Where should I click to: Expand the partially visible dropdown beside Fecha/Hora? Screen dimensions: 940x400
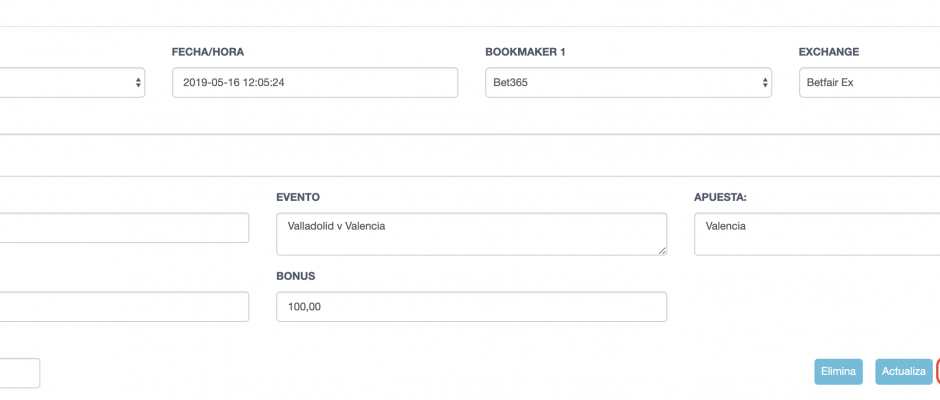[x=72, y=83]
